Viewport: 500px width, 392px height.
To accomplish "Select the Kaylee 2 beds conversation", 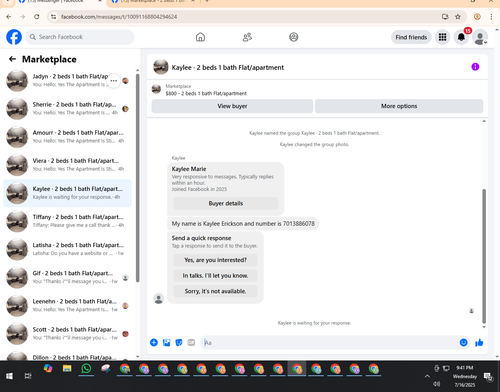I will click(67, 193).
